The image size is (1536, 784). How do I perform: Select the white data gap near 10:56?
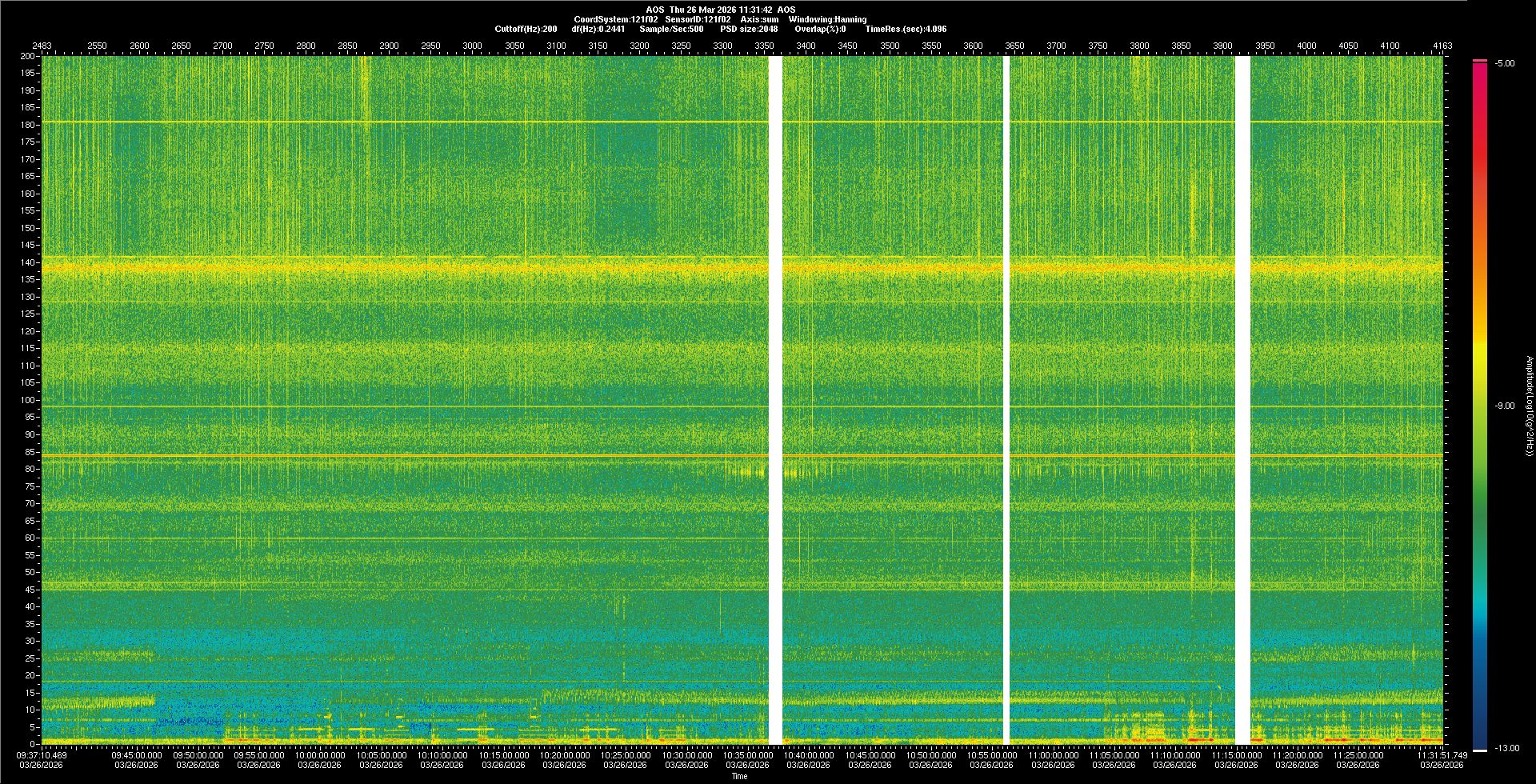pyautogui.click(x=1006, y=400)
